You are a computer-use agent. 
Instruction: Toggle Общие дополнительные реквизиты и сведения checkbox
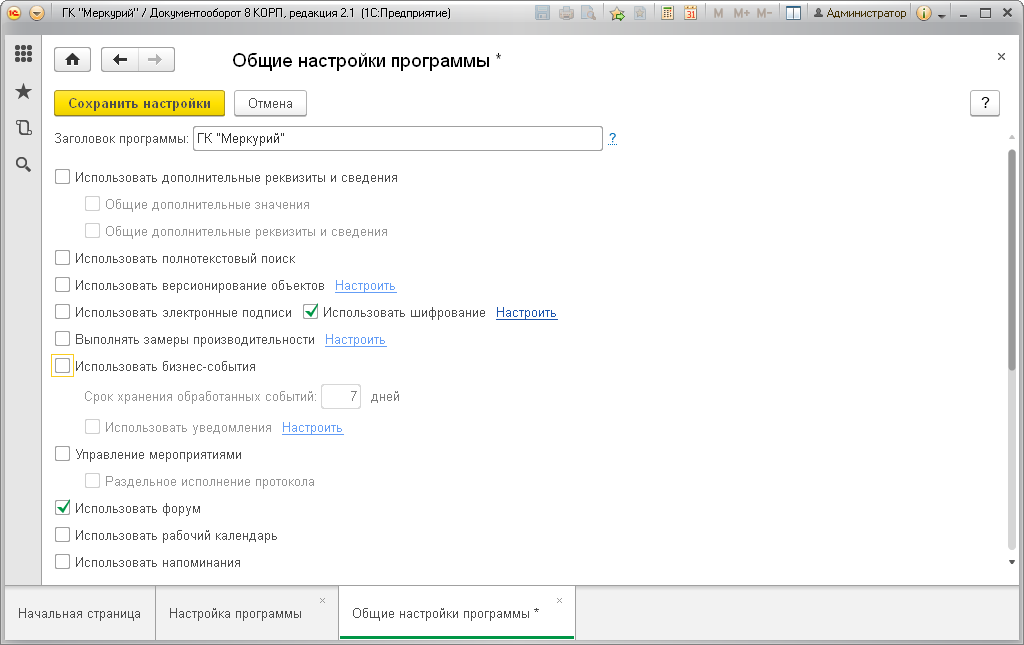(93, 230)
